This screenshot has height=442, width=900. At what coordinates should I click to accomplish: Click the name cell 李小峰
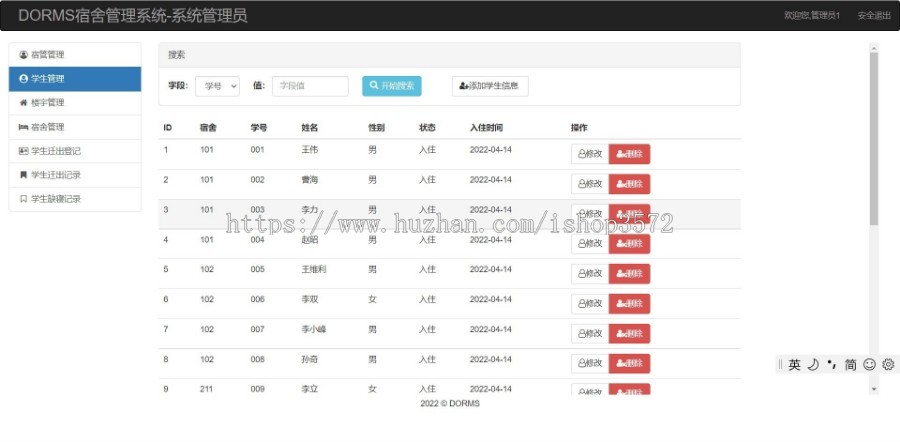point(314,329)
